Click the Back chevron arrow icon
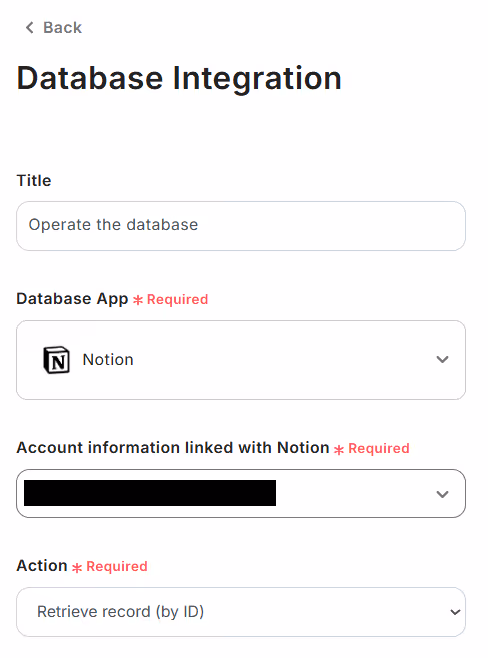 click(x=29, y=28)
